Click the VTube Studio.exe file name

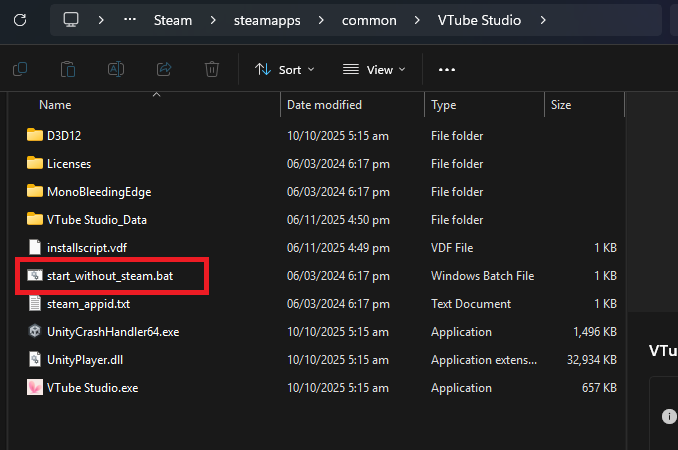[93, 388]
